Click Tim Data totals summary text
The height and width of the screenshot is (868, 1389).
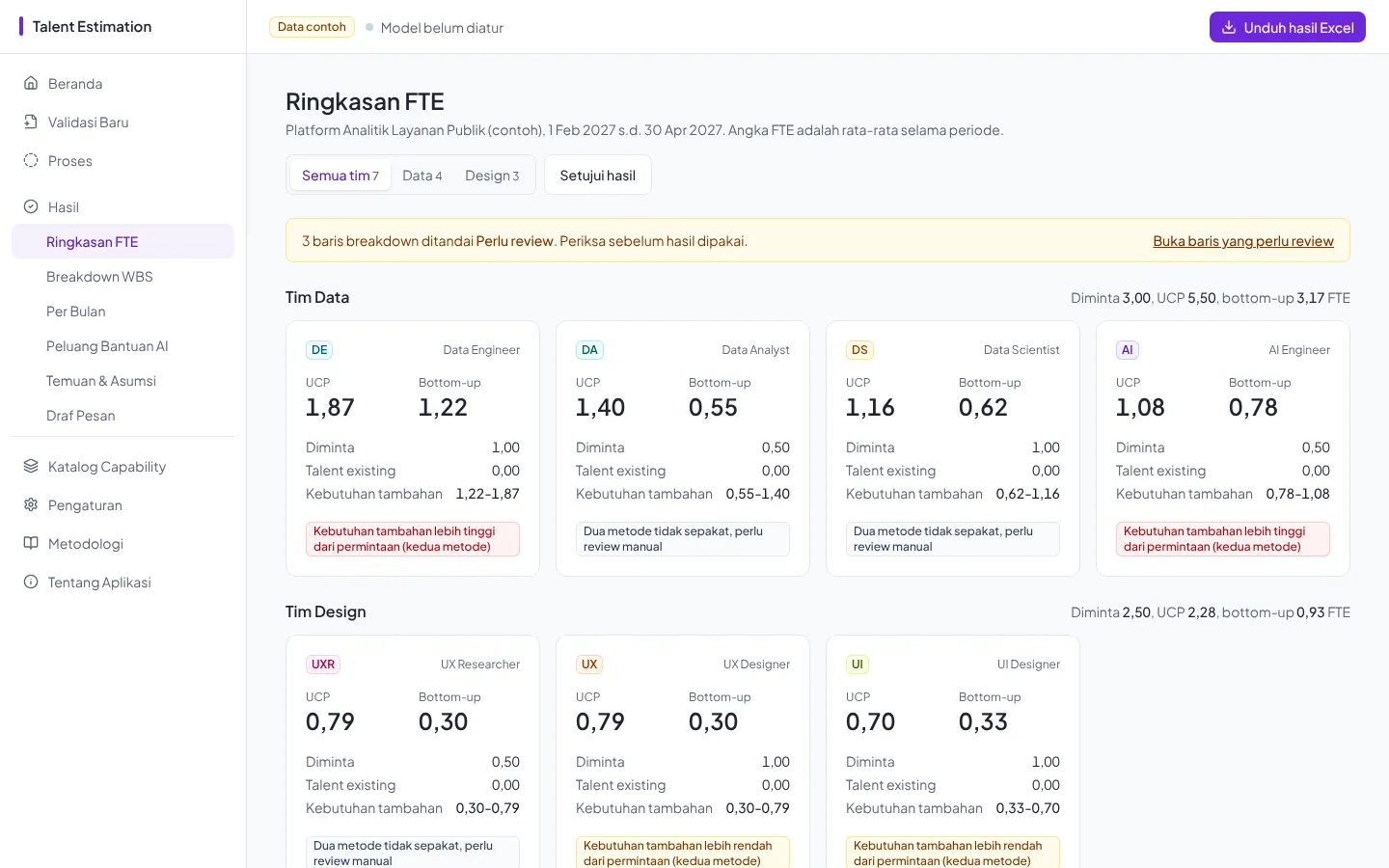(x=1211, y=298)
